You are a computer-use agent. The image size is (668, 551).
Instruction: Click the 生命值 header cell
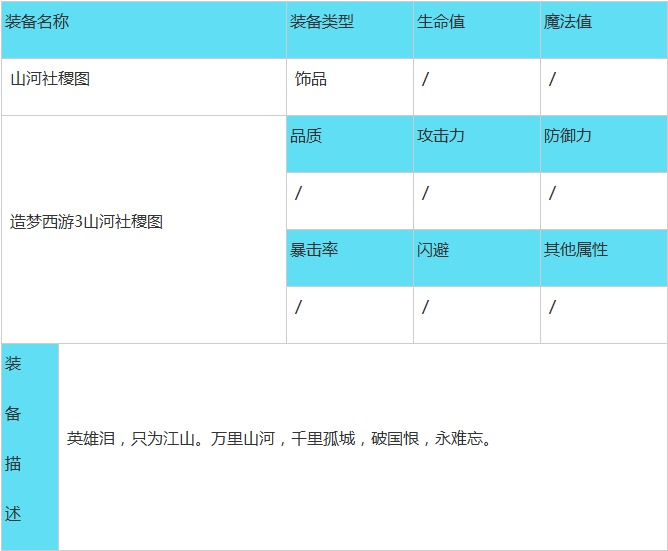pyautogui.click(x=477, y=30)
